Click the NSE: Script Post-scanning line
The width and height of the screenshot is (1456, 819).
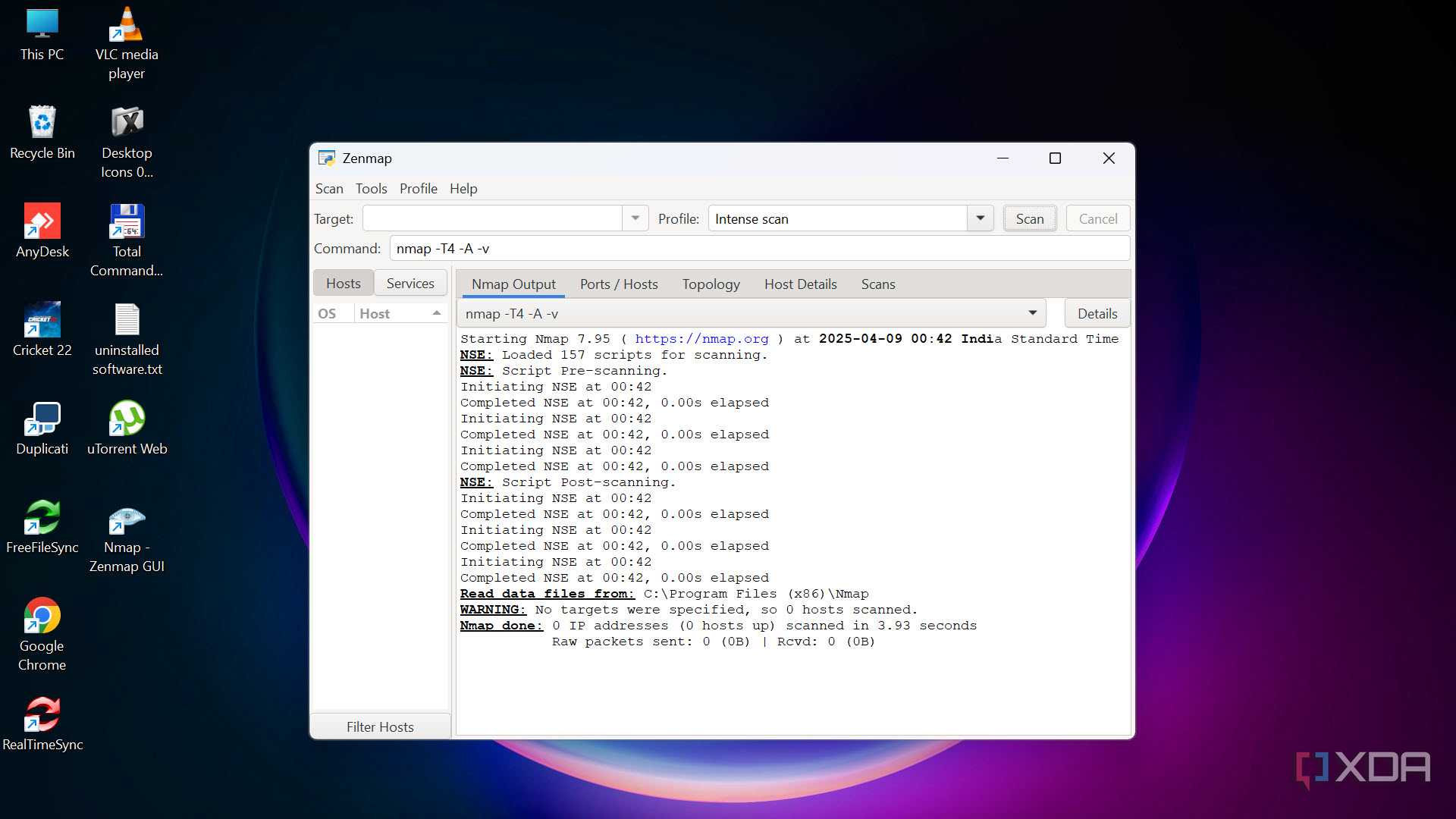coord(567,482)
